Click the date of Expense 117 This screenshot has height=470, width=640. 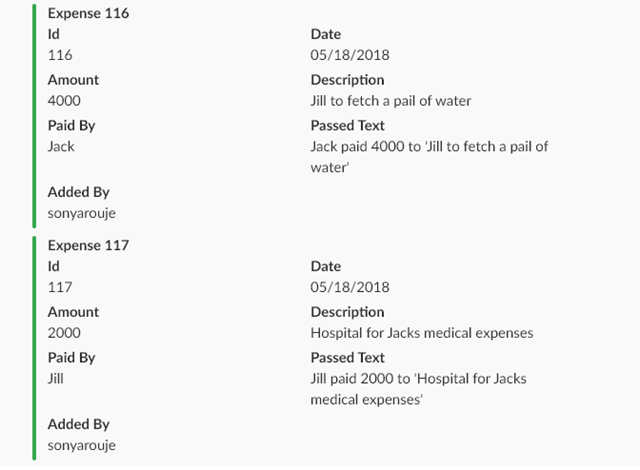(x=349, y=287)
